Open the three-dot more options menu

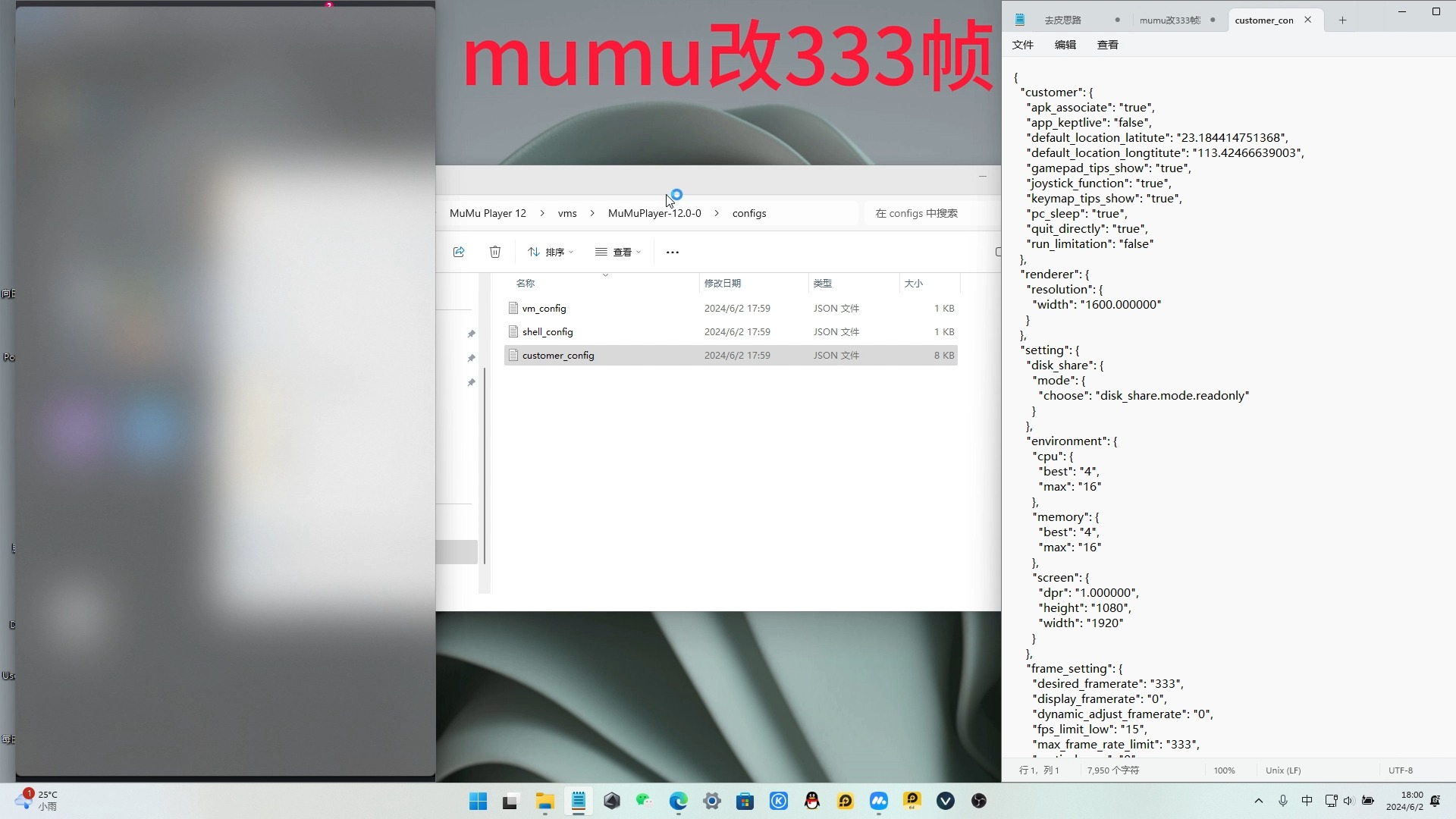[673, 252]
